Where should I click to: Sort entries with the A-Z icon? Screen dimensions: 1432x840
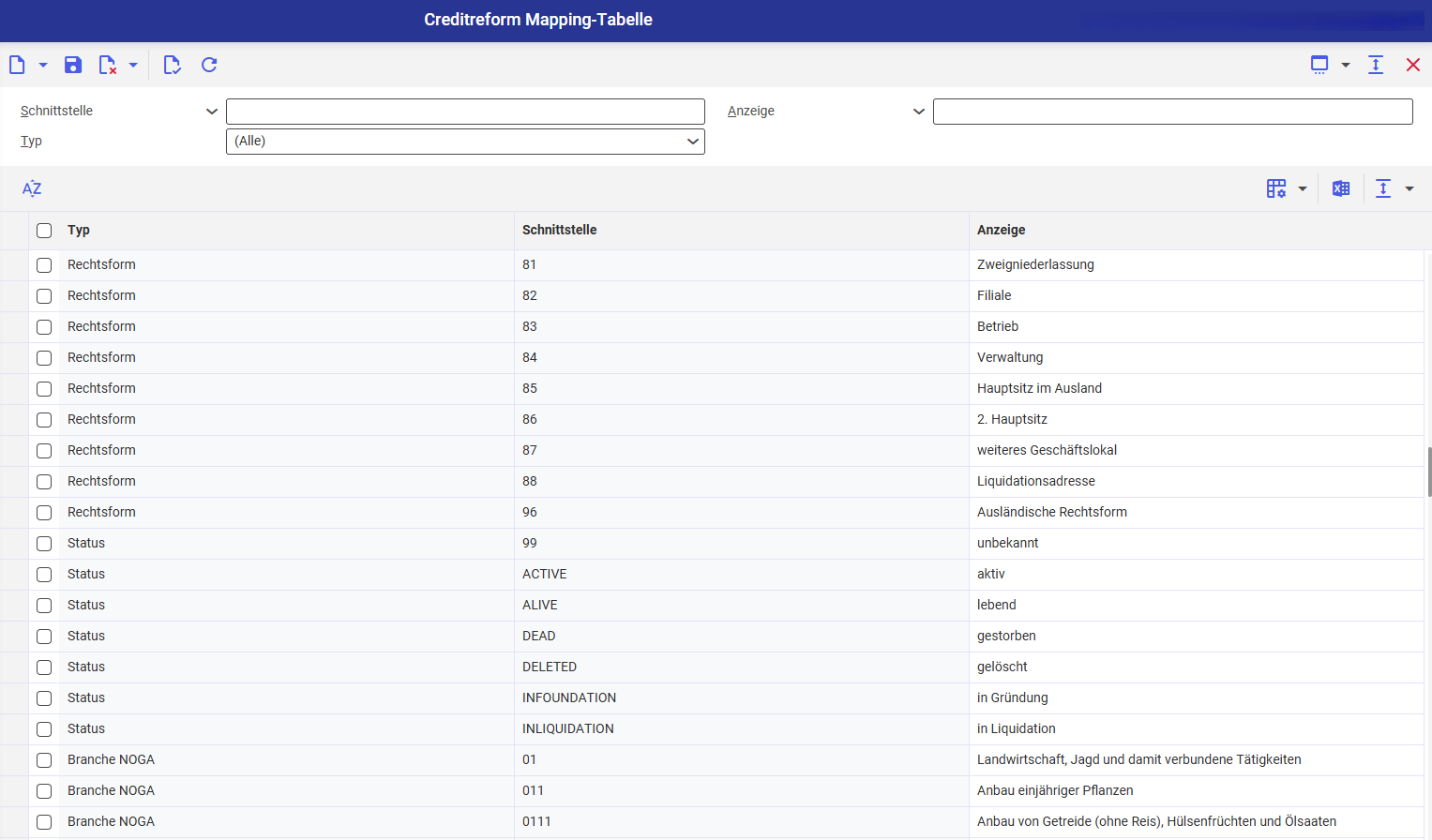click(32, 188)
